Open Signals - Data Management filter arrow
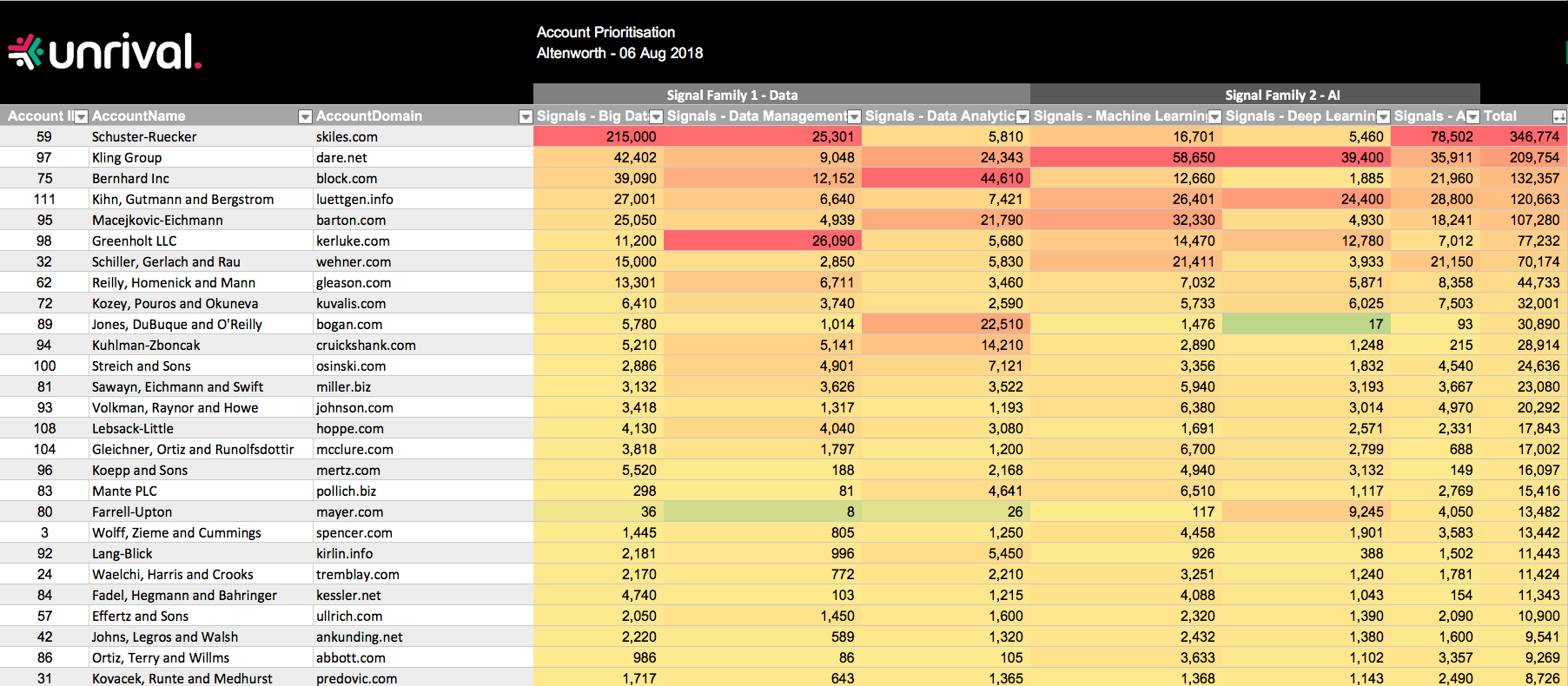Viewport: 1568px width, 686px height. (854, 116)
